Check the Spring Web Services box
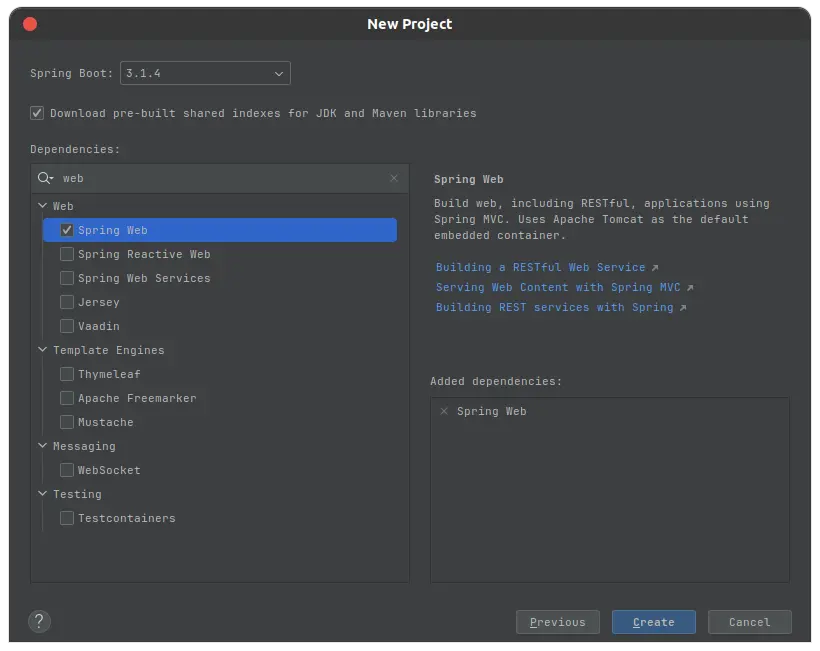This screenshot has height=651, width=820. (x=67, y=278)
